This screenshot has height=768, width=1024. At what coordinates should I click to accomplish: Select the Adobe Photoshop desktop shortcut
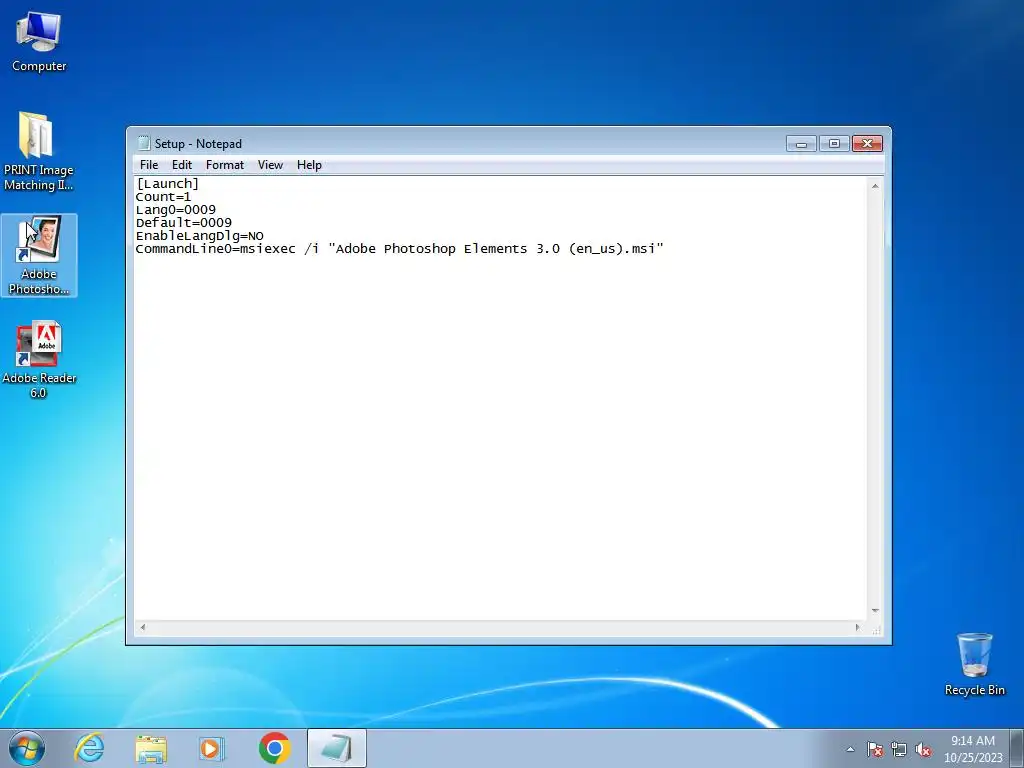click(39, 255)
